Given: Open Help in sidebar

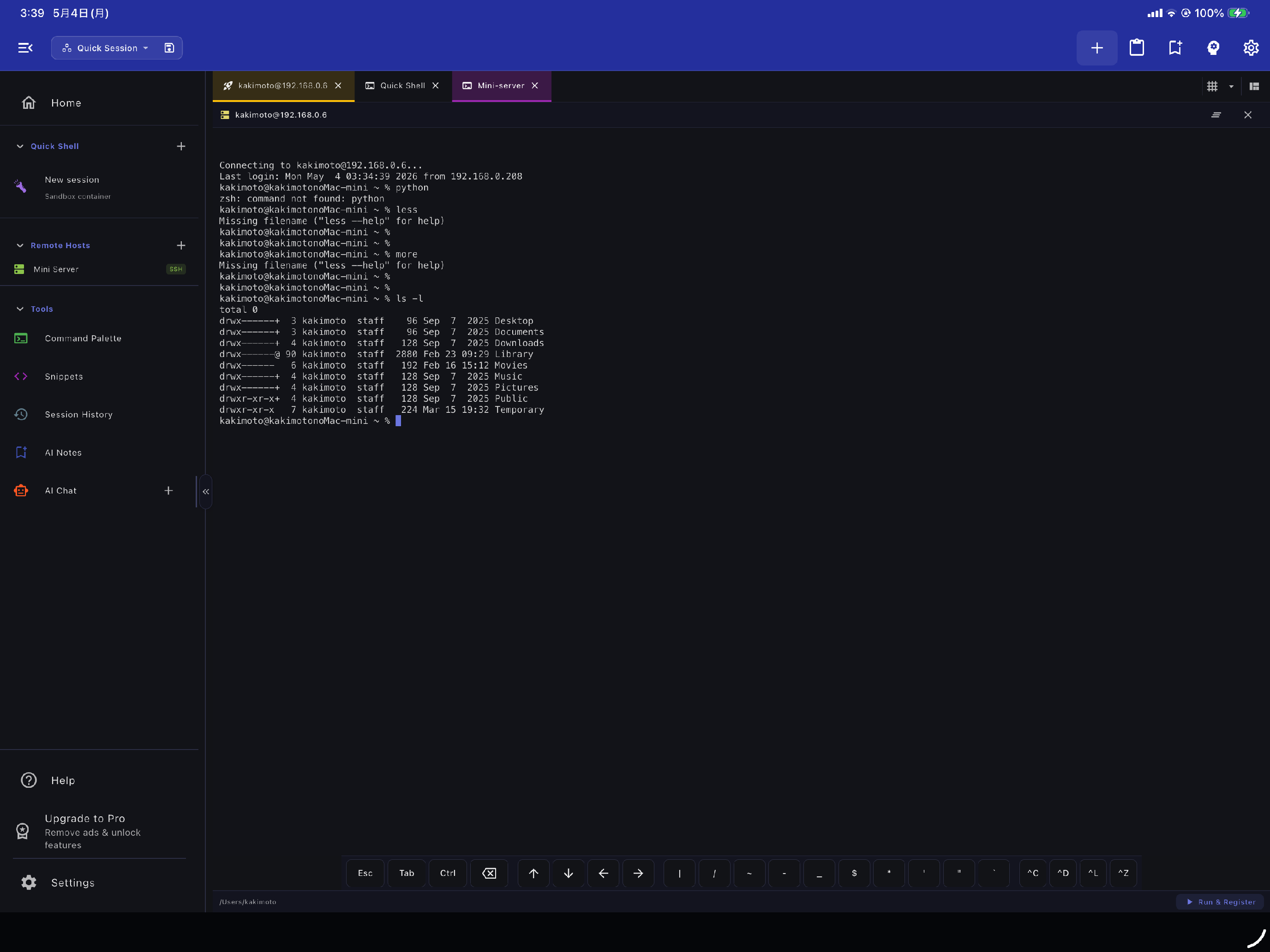Looking at the screenshot, I should (x=99, y=780).
